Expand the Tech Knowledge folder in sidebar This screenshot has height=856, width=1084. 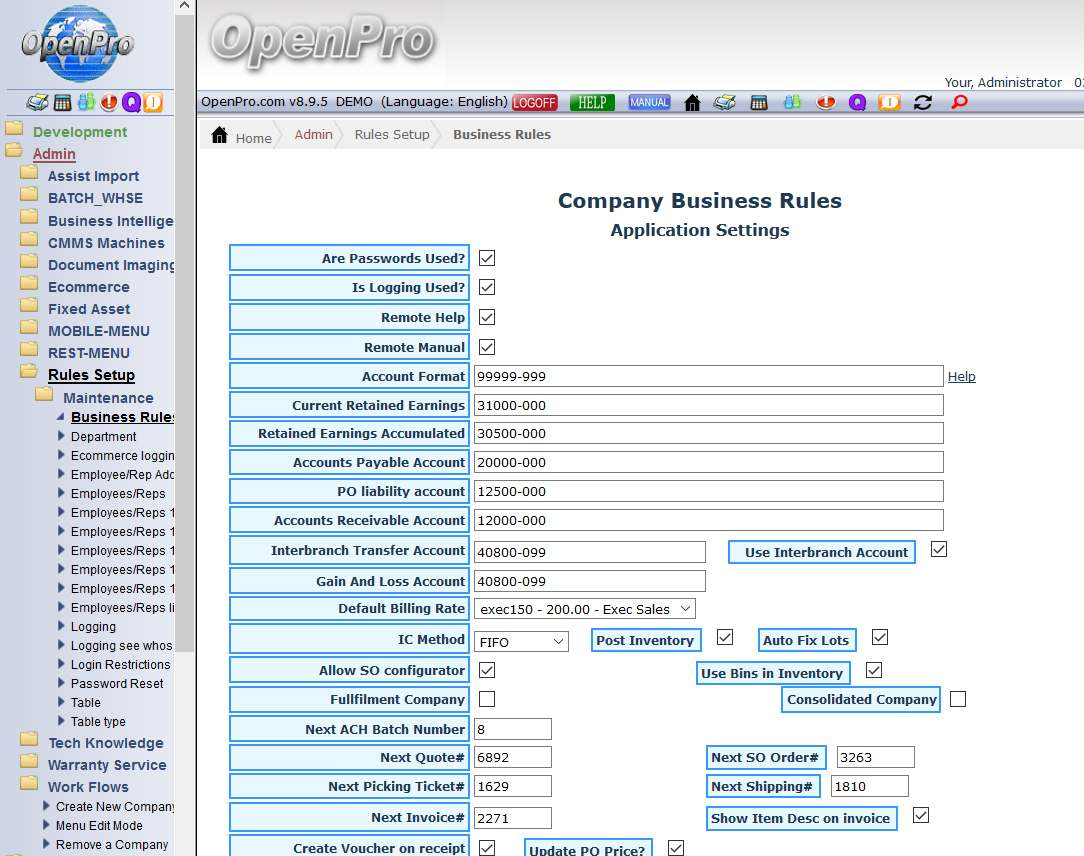tap(105, 743)
